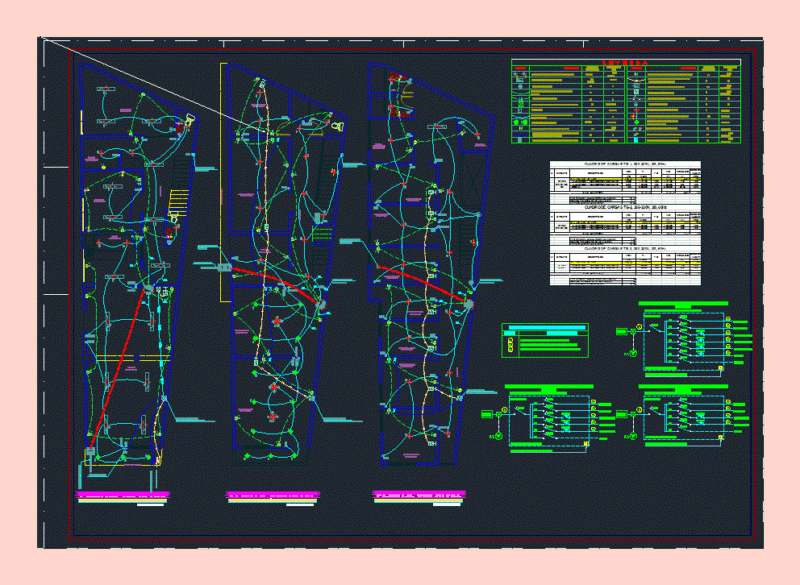Select the title of the topmost white load table

coord(625,164)
